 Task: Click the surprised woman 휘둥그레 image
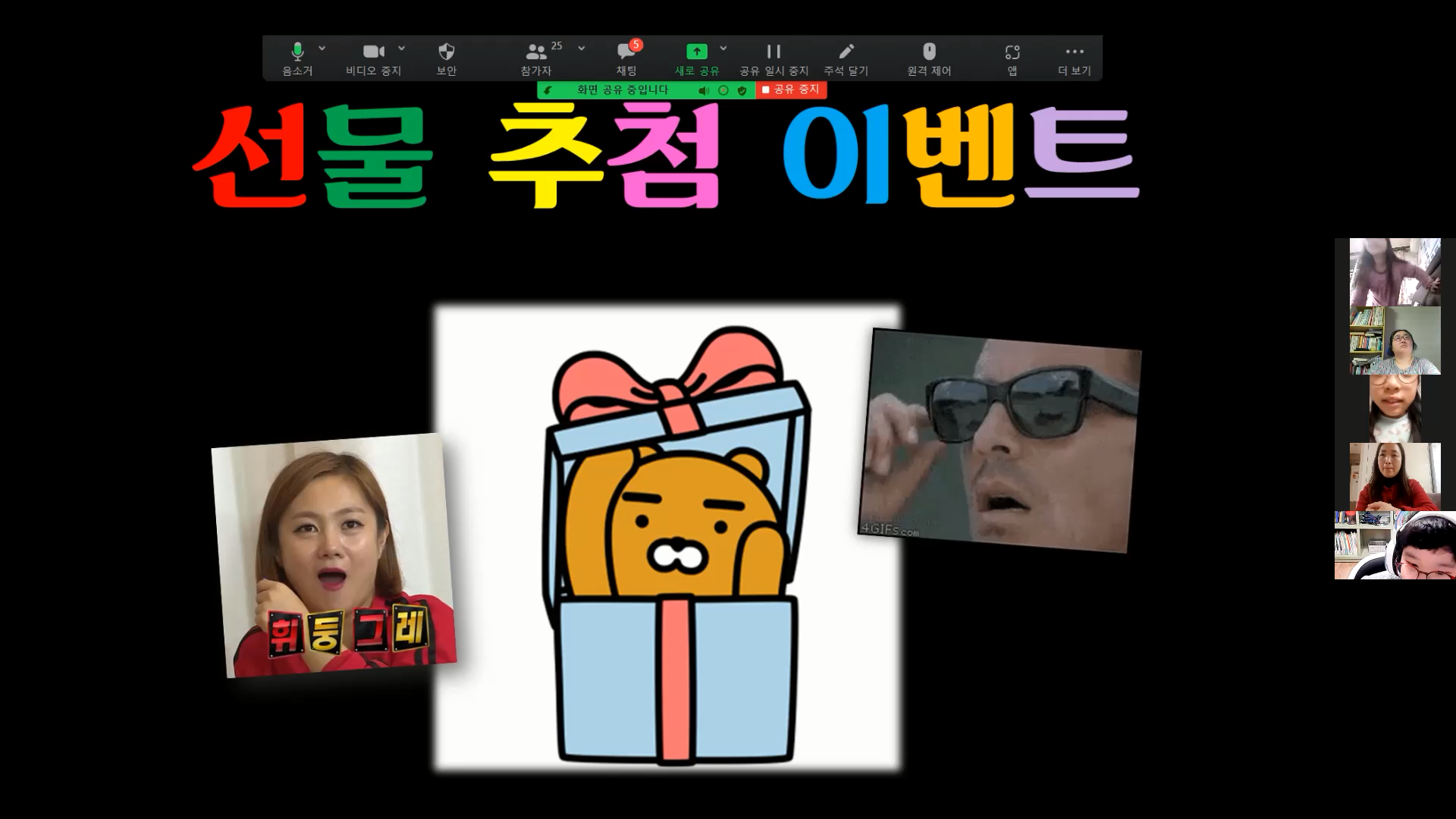point(334,556)
